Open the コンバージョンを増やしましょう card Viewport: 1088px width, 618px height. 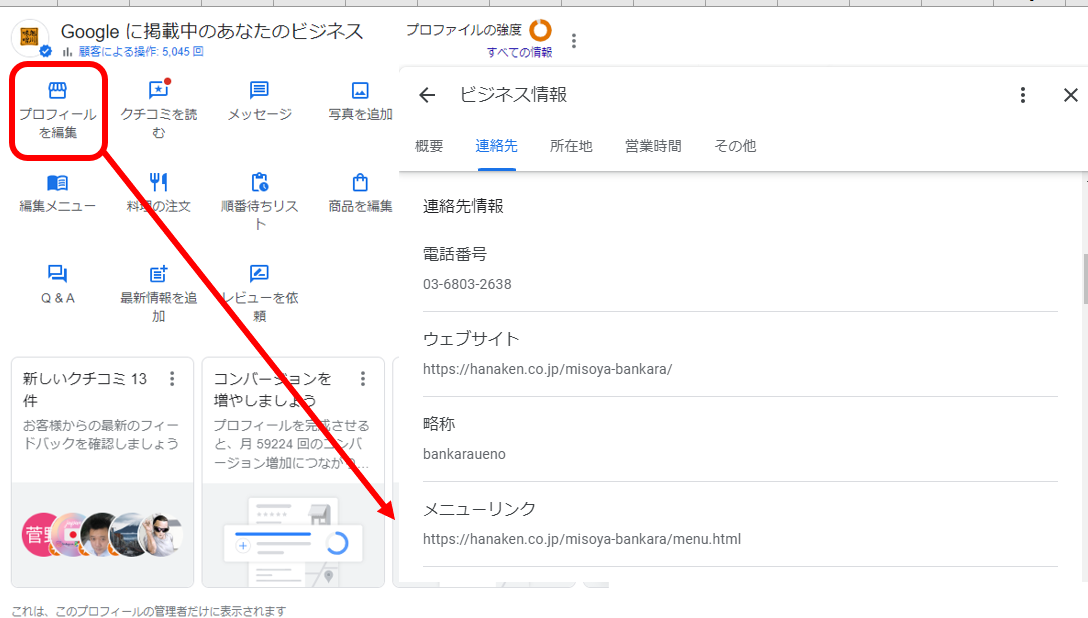(x=293, y=472)
